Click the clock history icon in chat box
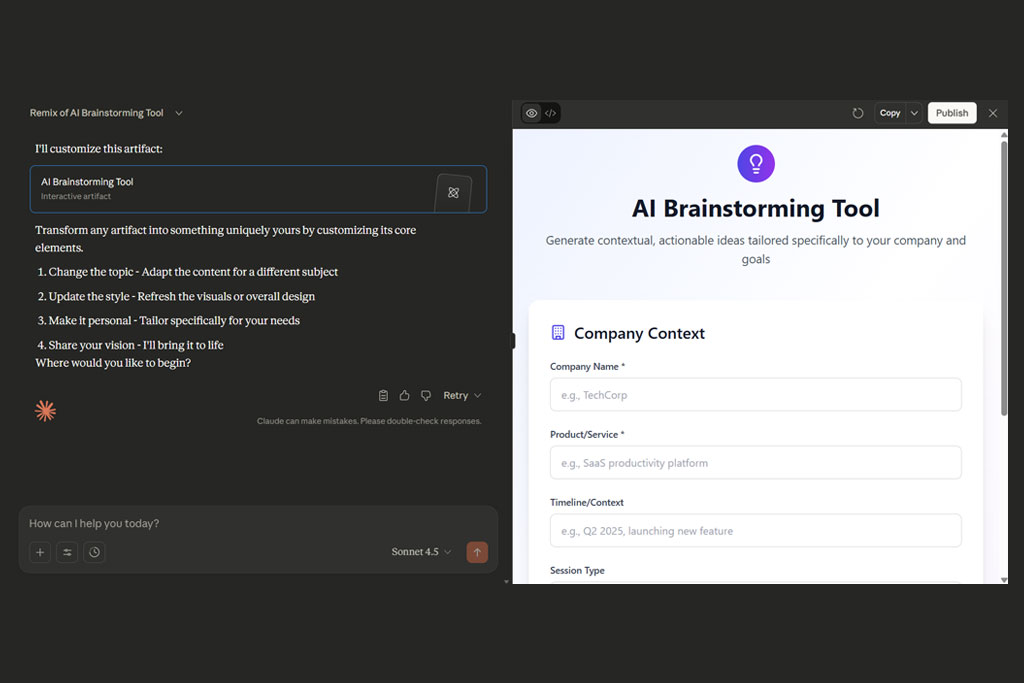1024x683 pixels. coord(94,552)
